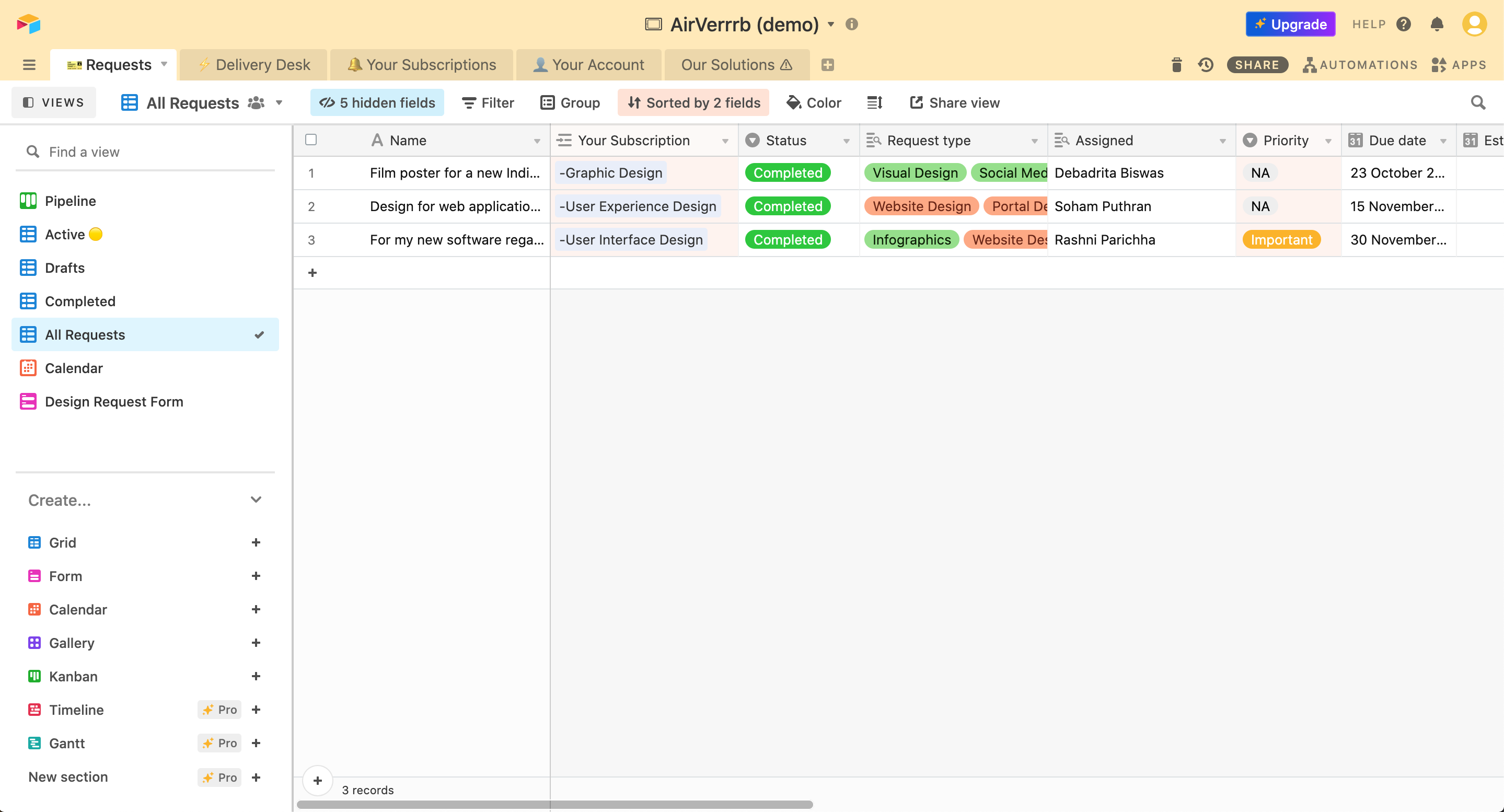Screen dimensions: 1504x812
Task: Switch to the Delivery Desk tab
Action: [x=254, y=65]
